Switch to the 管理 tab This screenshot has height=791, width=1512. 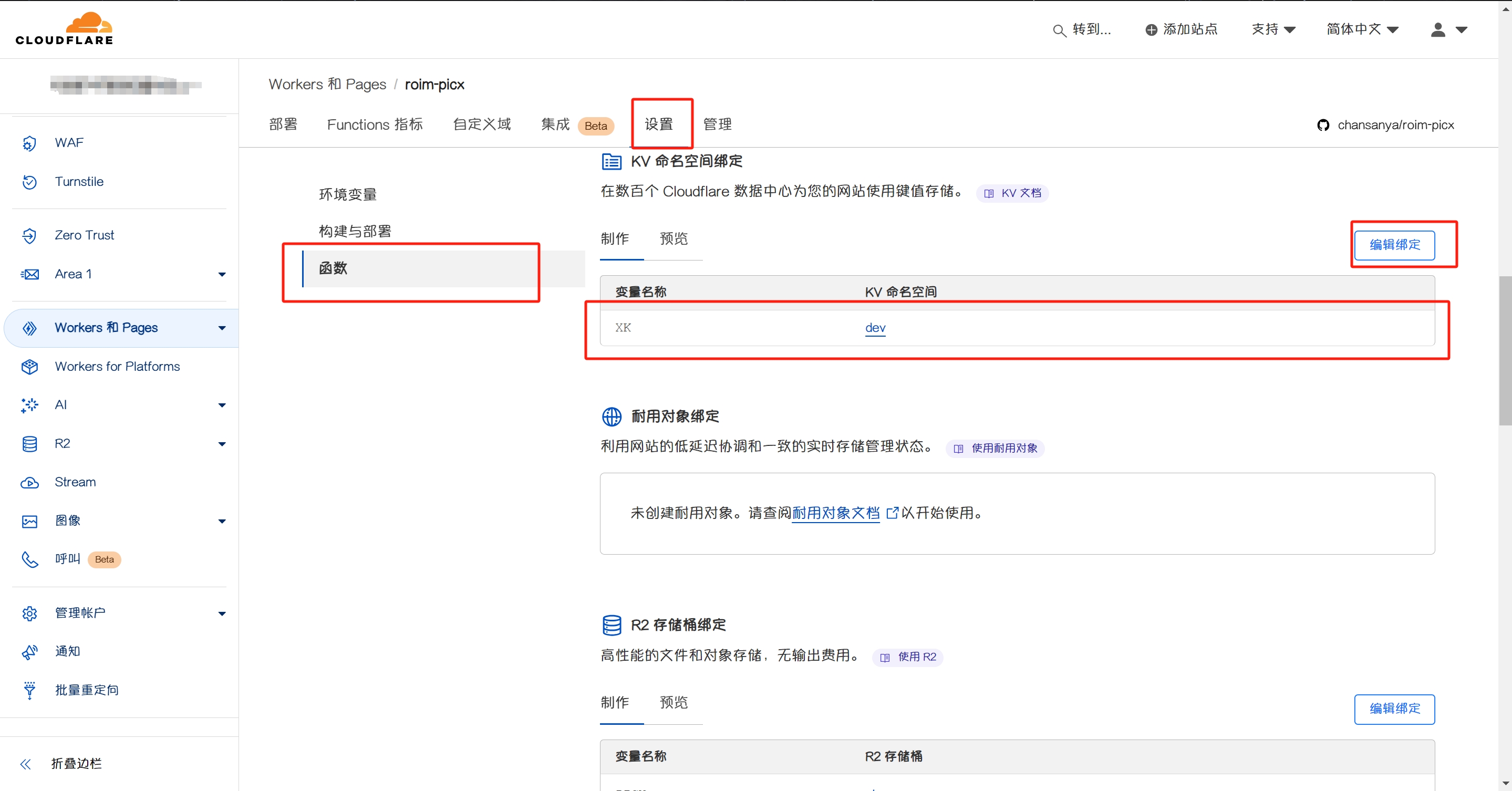click(717, 124)
